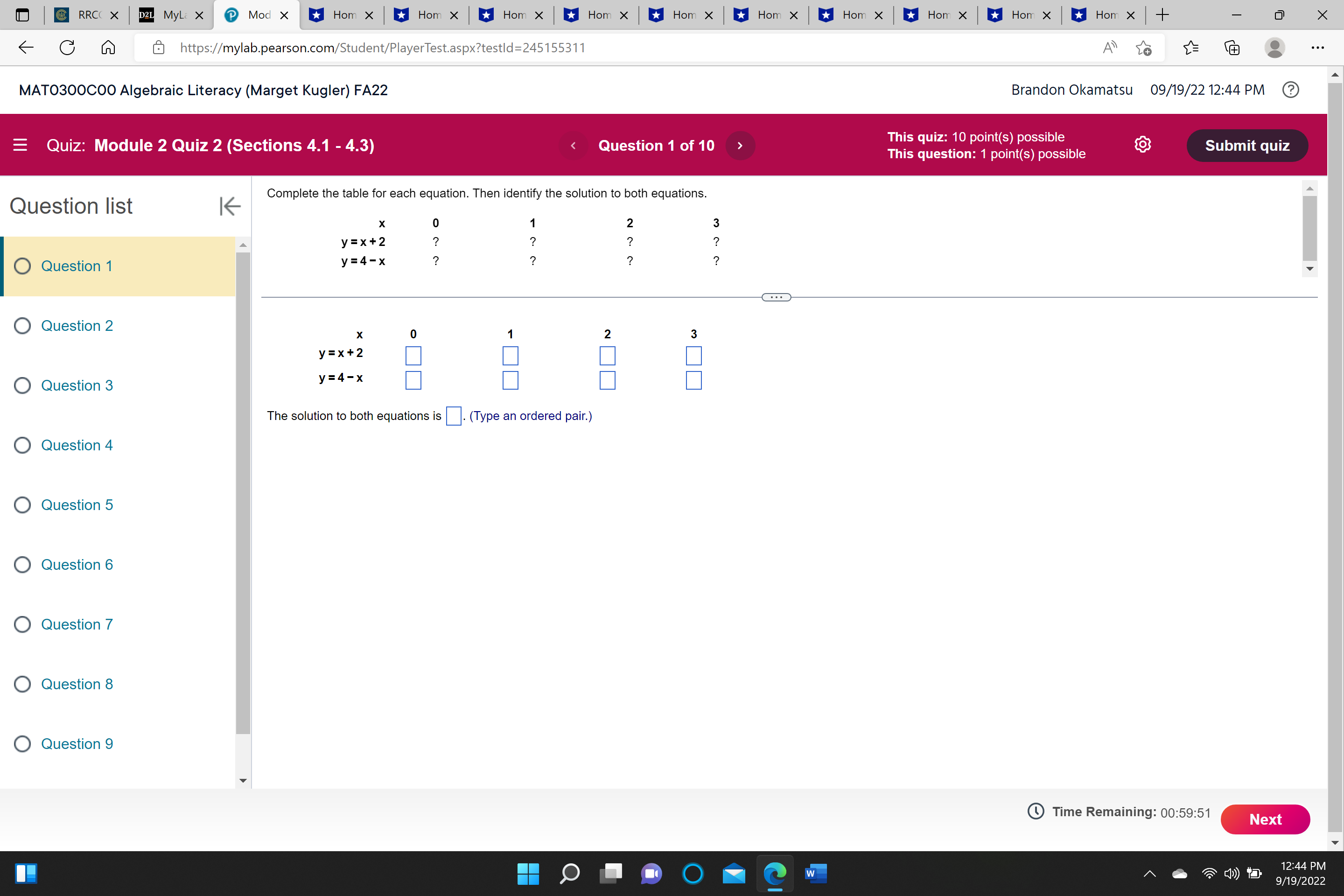Click the Submit quiz button
Screen dimensions: 1344x896
(1247, 145)
